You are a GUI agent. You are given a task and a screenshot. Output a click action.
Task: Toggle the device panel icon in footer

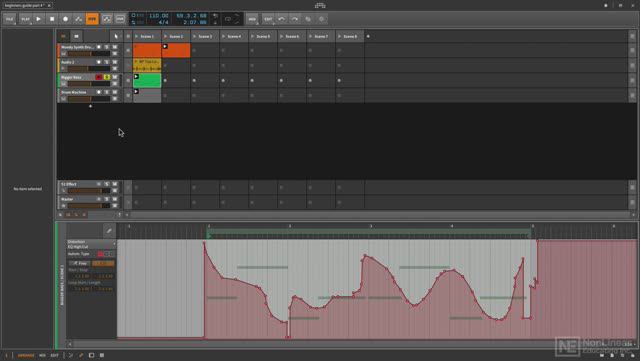[91, 356]
